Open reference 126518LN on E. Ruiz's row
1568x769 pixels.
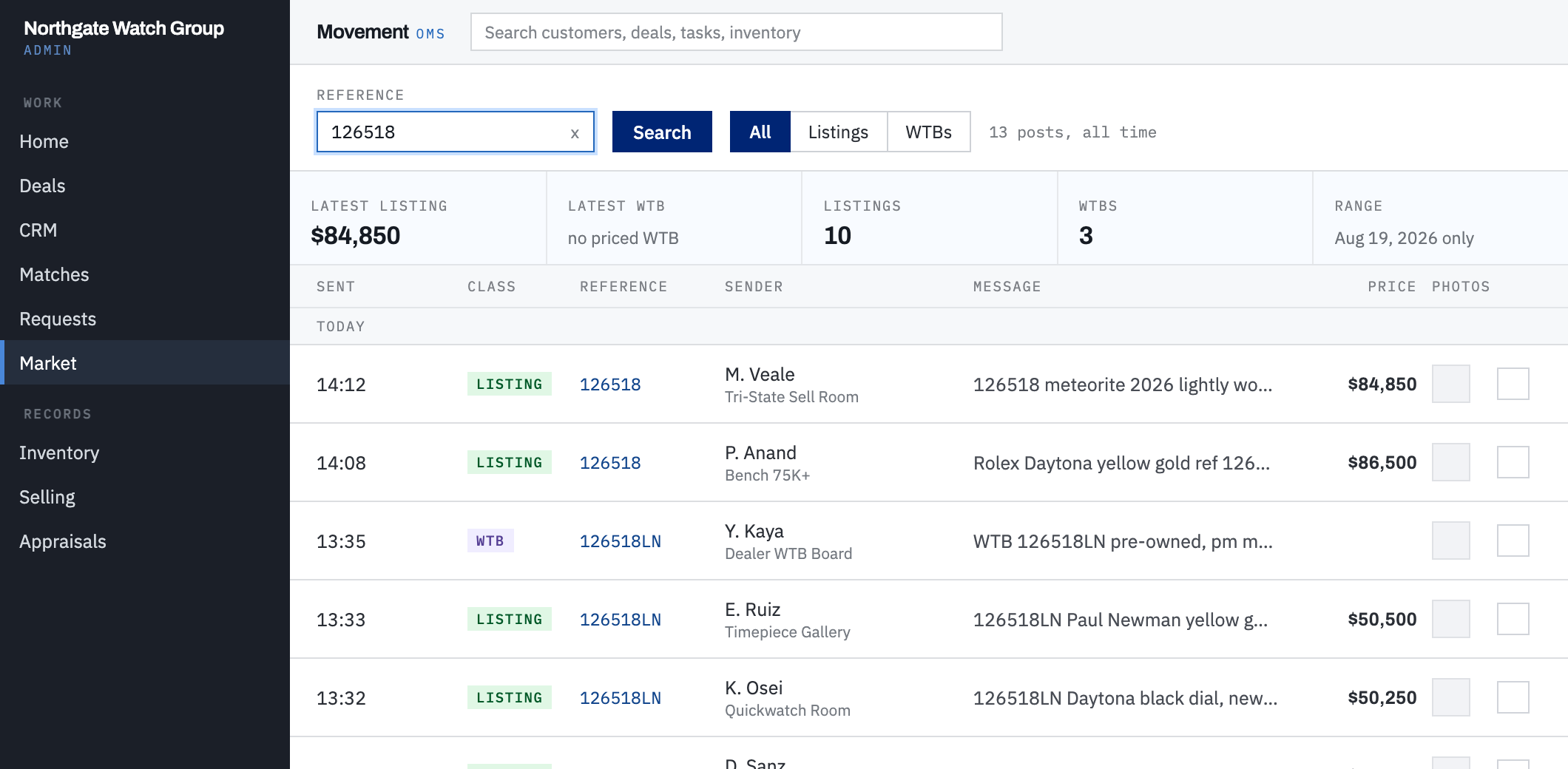[621, 620]
